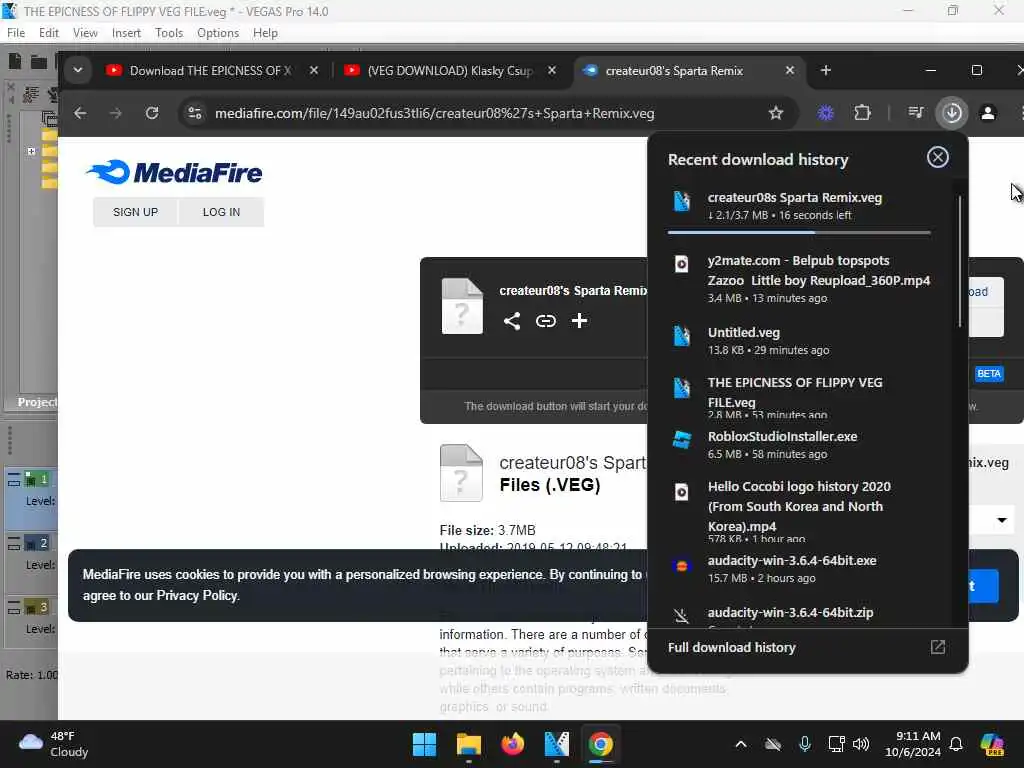Open the weather widget showing 48°F Cloudy

54,744
